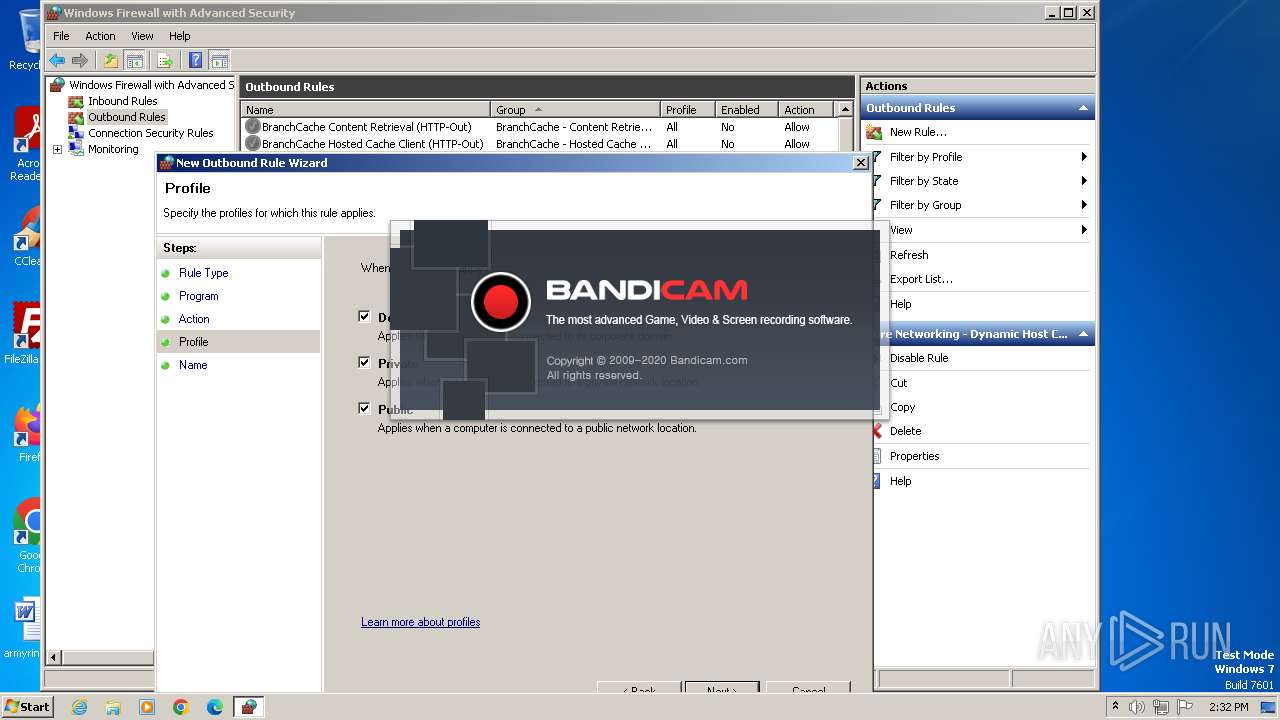The height and width of the screenshot is (720, 1280).
Task: Expand the Monitoring tree node
Action: [x=57, y=150]
